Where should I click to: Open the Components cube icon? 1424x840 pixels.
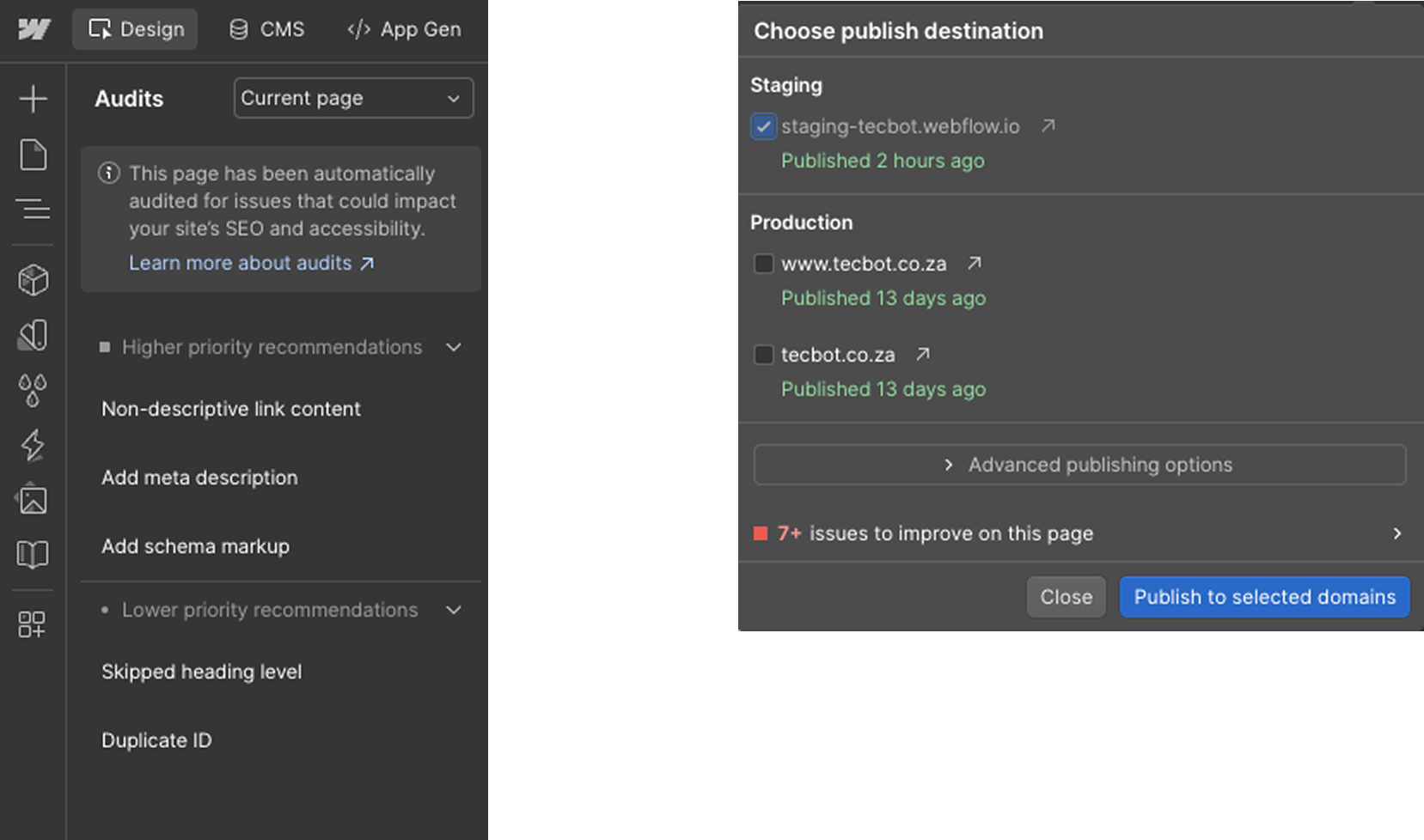(33, 280)
